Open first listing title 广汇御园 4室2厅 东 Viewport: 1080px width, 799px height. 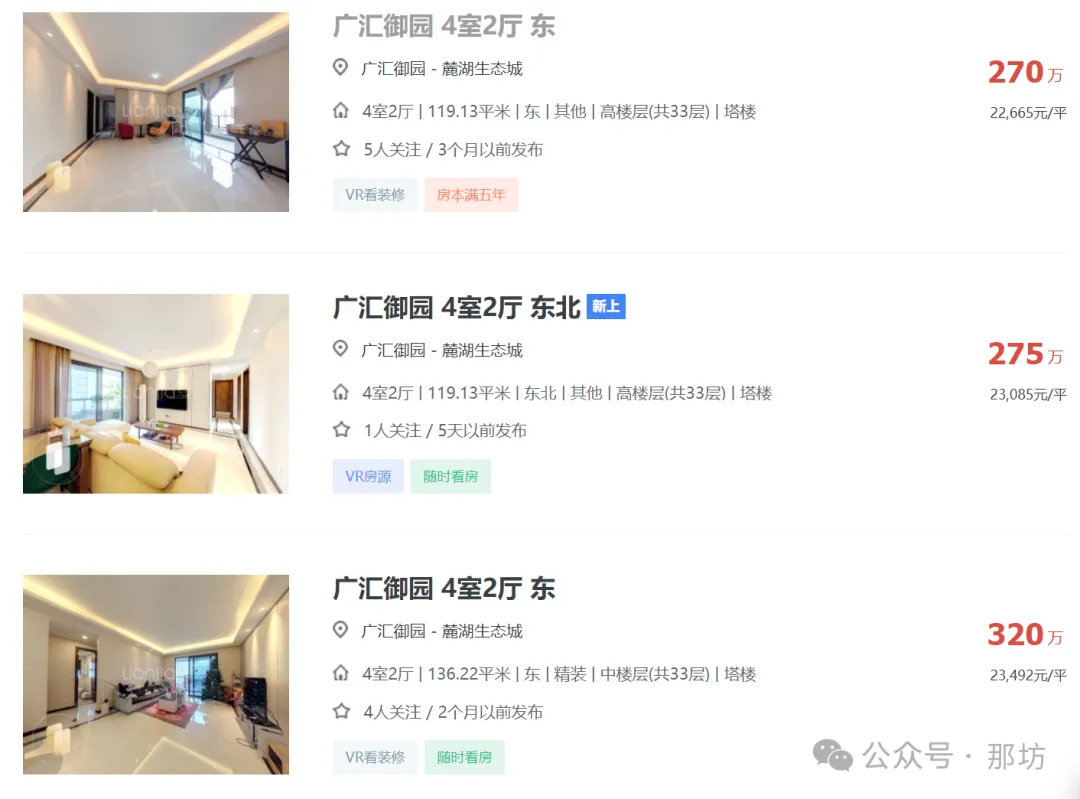coord(444,26)
